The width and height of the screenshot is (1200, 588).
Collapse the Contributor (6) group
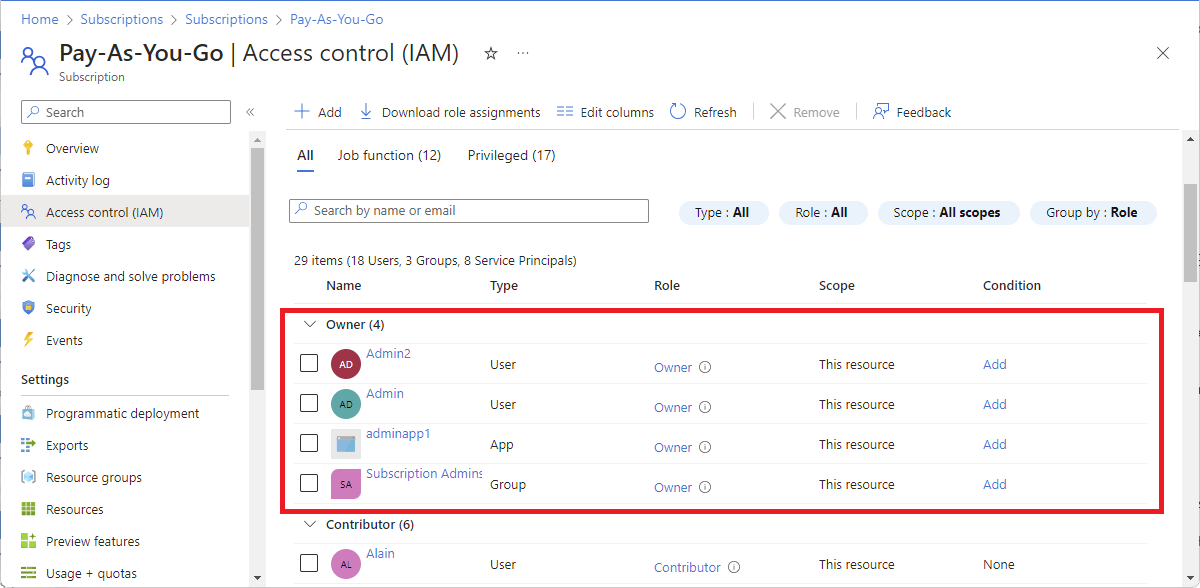[307, 524]
